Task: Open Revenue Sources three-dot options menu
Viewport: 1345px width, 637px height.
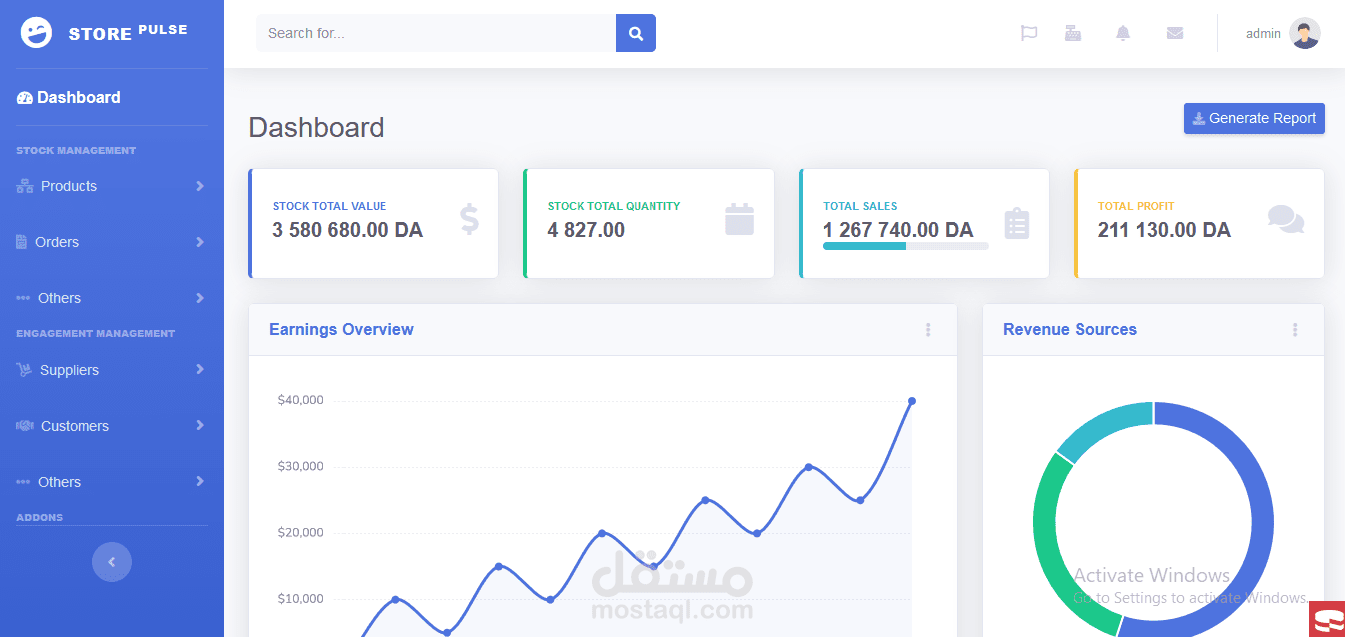Action: tap(1295, 330)
